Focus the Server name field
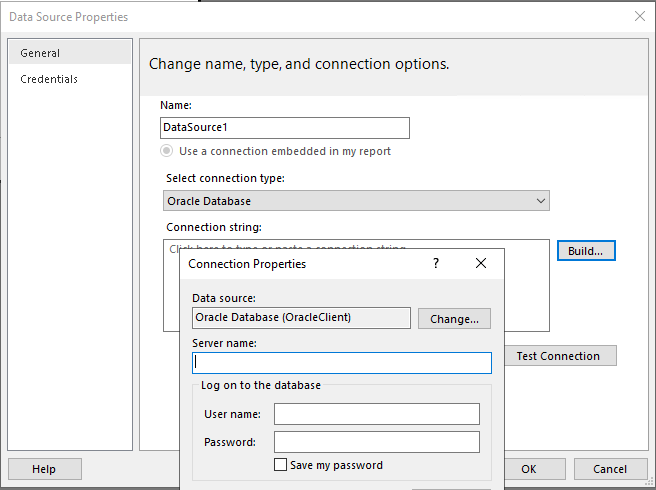This screenshot has height=490, width=656. coord(342,363)
